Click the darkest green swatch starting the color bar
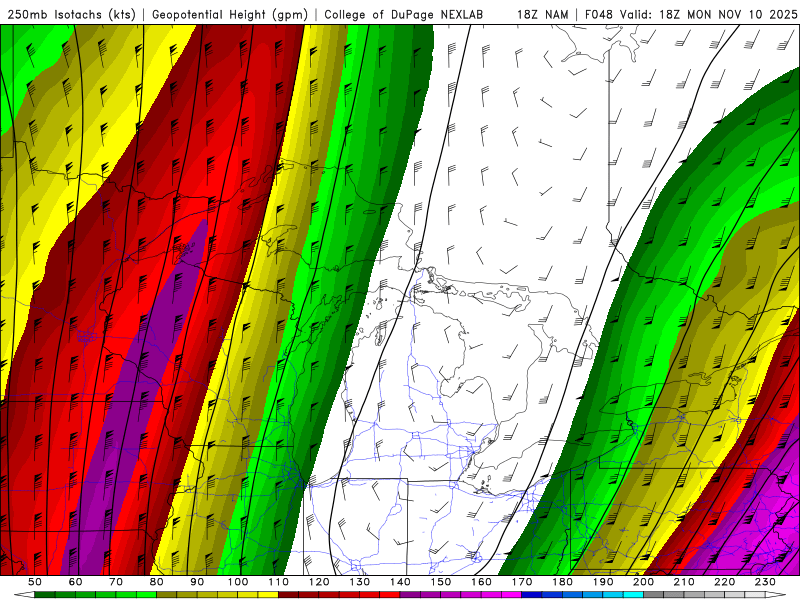This screenshot has width=800, height=600. 45,594
